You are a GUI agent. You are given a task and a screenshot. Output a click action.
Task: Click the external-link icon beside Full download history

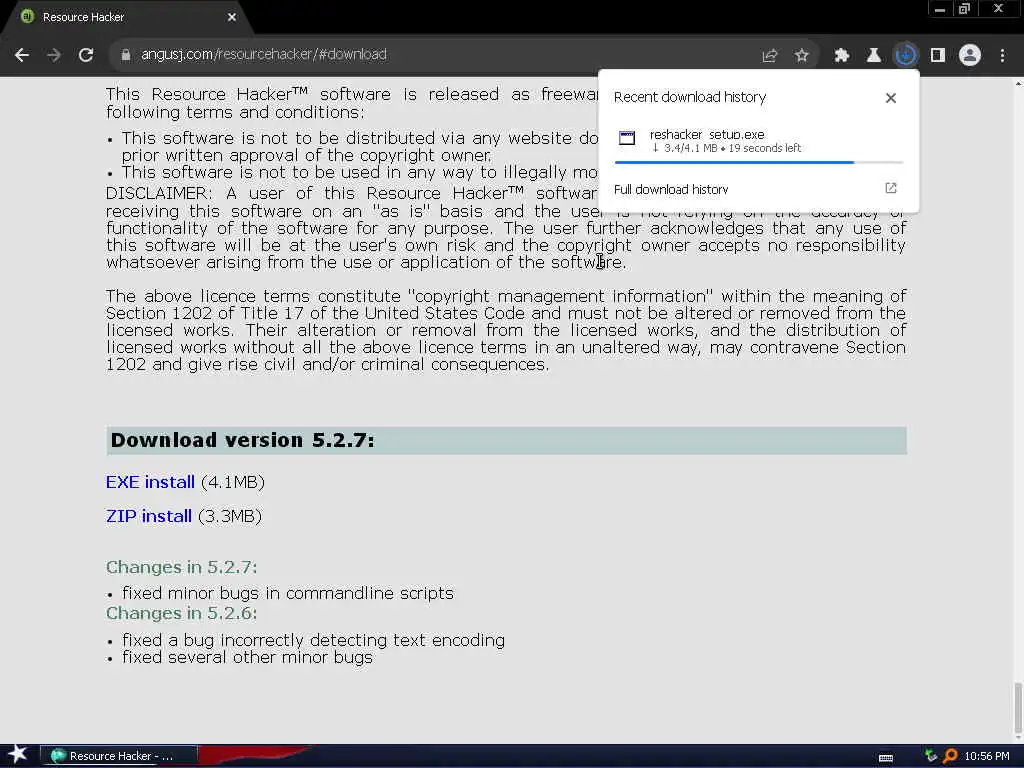point(891,188)
